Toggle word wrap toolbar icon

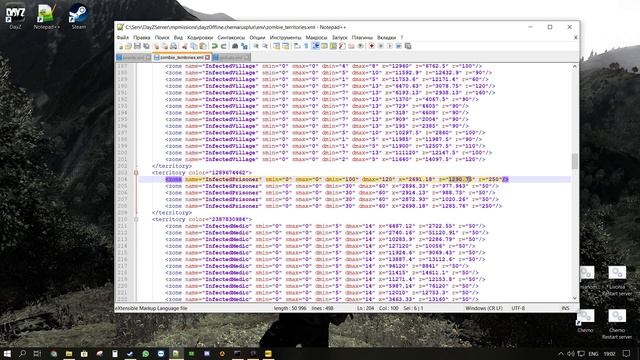pos(297,46)
